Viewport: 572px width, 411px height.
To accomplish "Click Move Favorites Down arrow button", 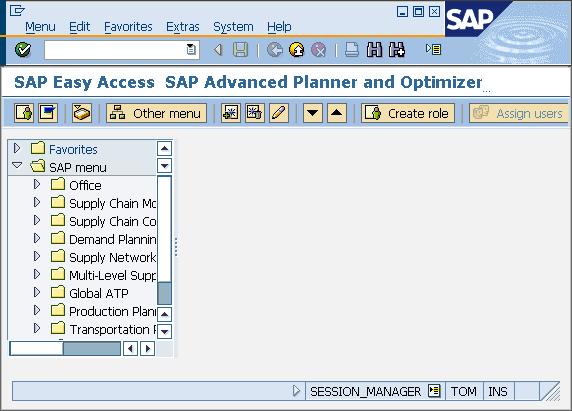I will click(x=313, y=113).
